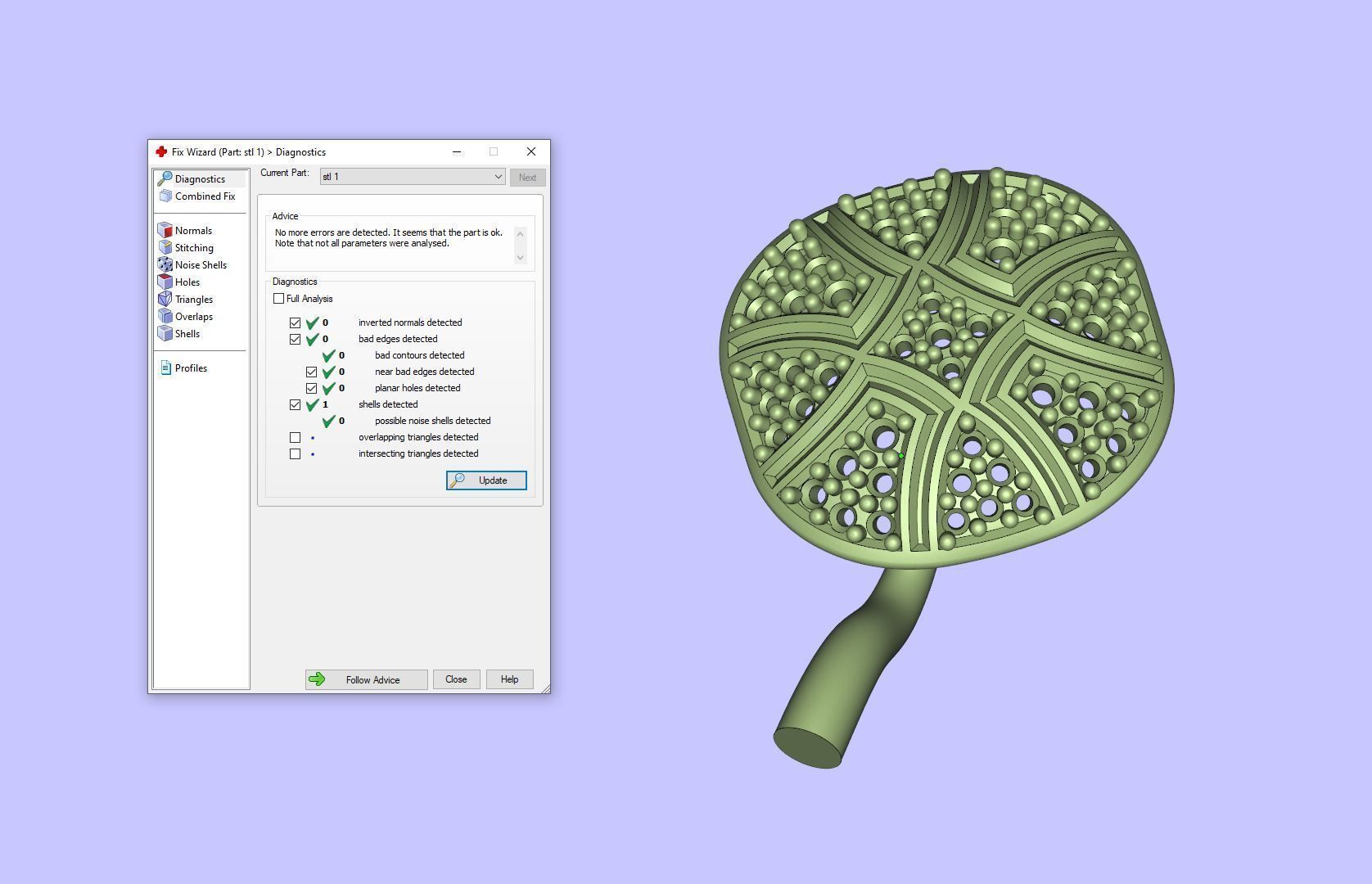
Task: Click the Follow Advice button
Action: pyautogui.click(x=367, y=679)
